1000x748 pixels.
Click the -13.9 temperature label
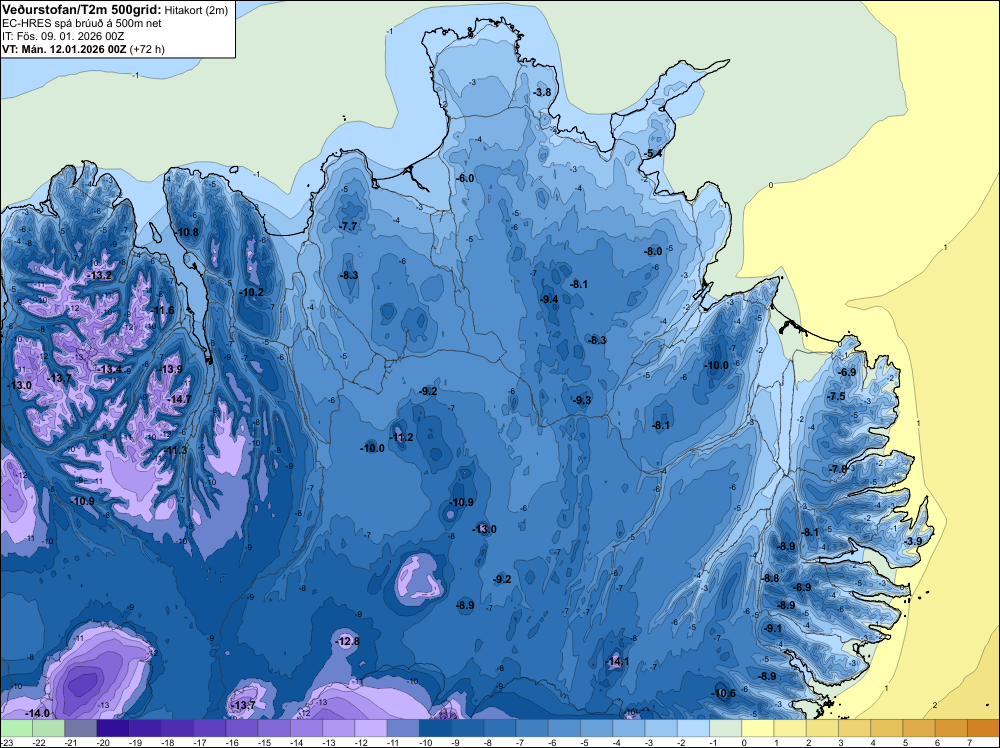[x=170, y=370]
